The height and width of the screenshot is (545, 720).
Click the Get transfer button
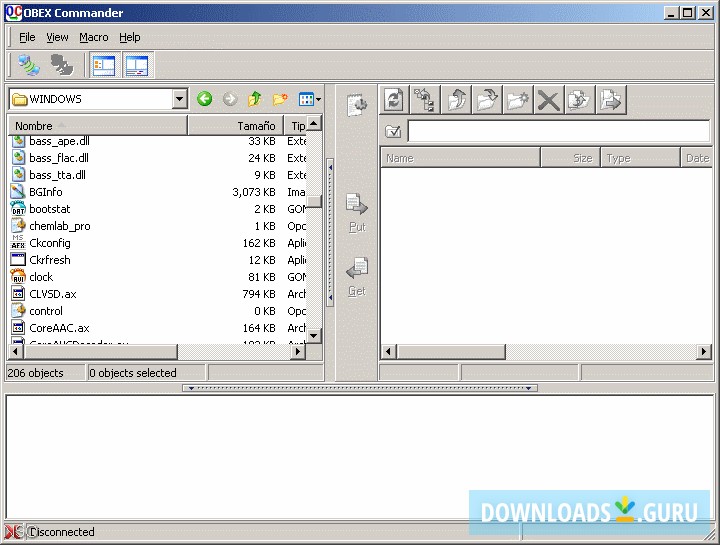(357, 277)
